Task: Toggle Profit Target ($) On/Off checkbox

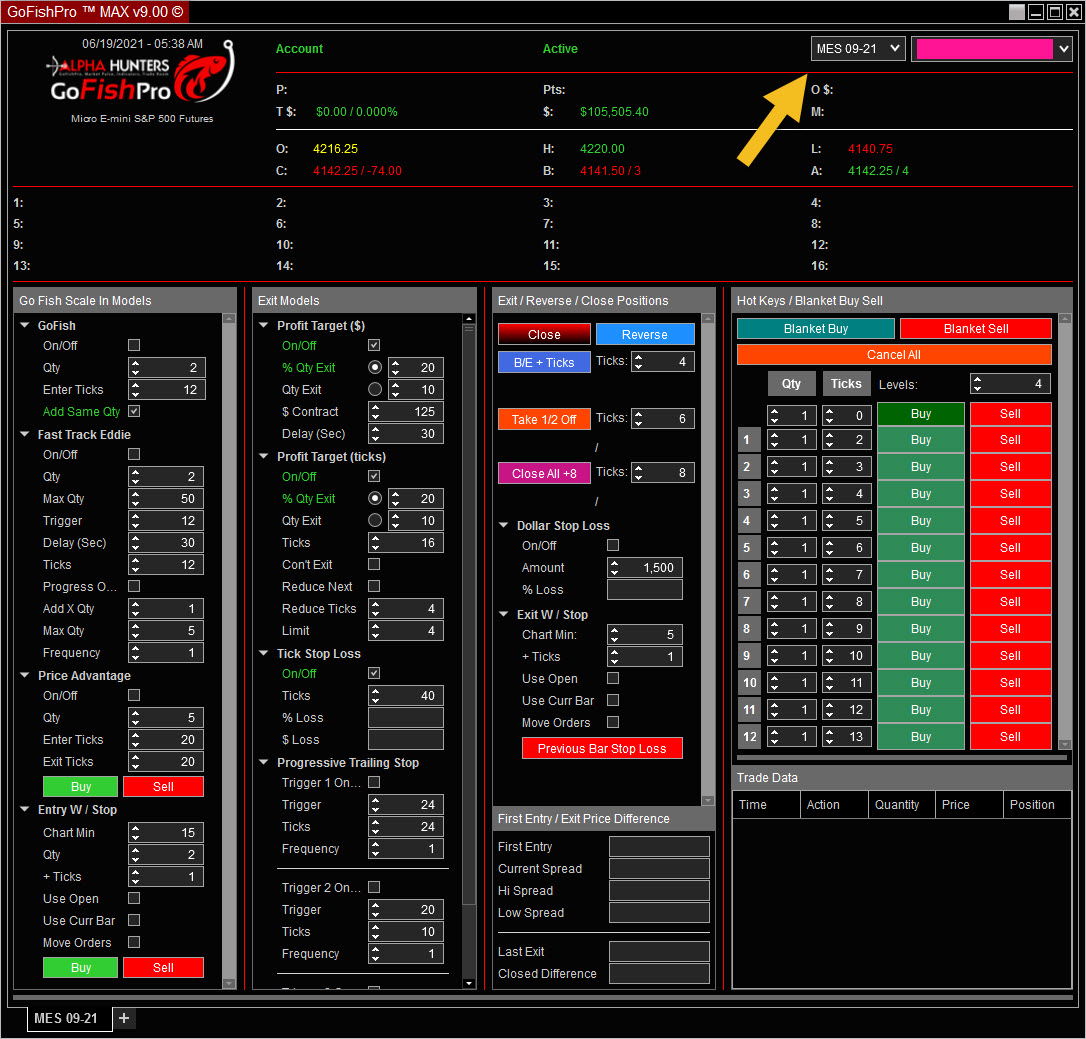Action: 374,345
